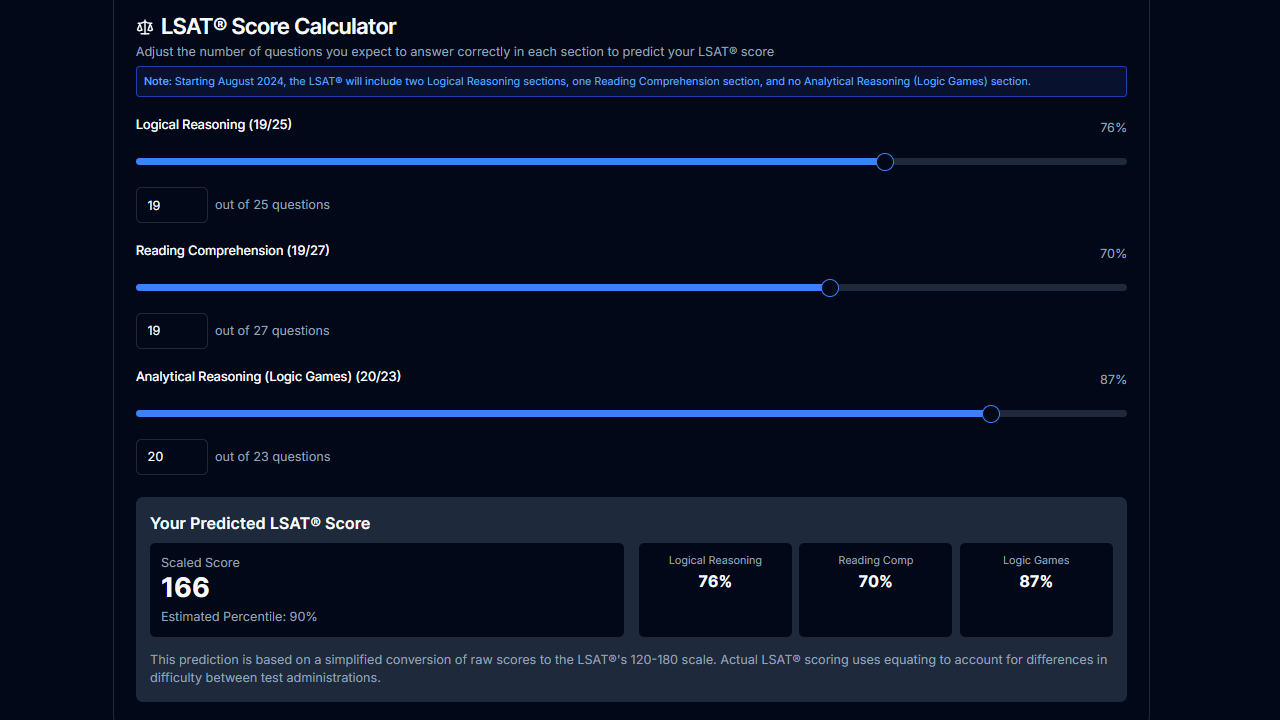Click the Logic Games 87% result card
Screen dimensions: 1280x720
1035,590
